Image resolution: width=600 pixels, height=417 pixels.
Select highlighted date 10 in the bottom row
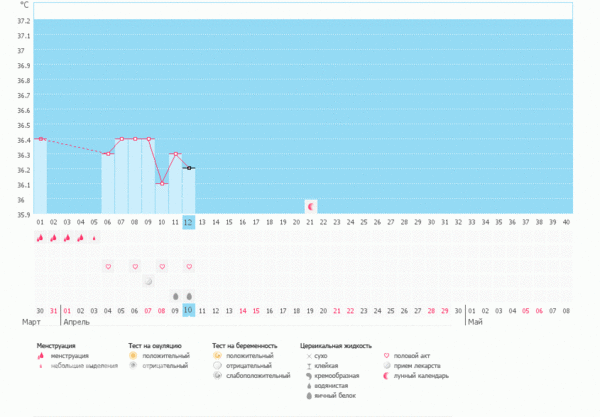[x=189, y=311]
